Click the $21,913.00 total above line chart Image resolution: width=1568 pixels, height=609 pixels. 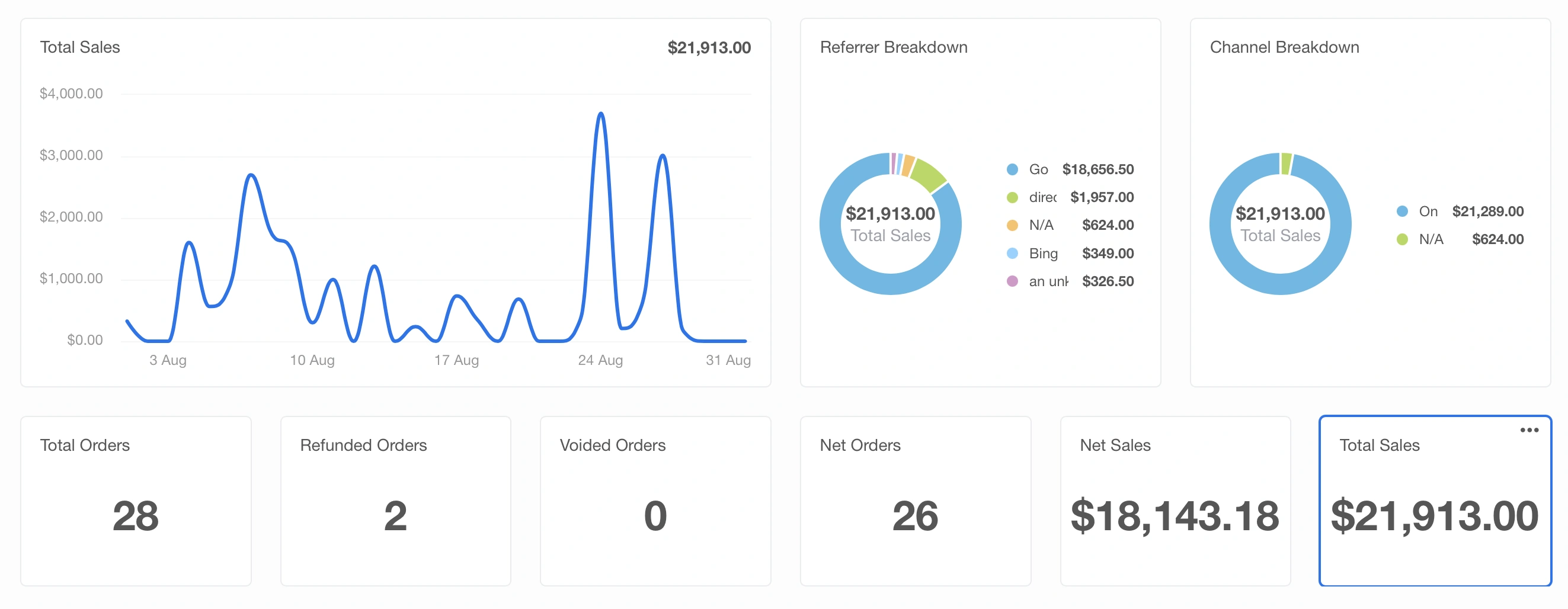click(x=709, y=47)
